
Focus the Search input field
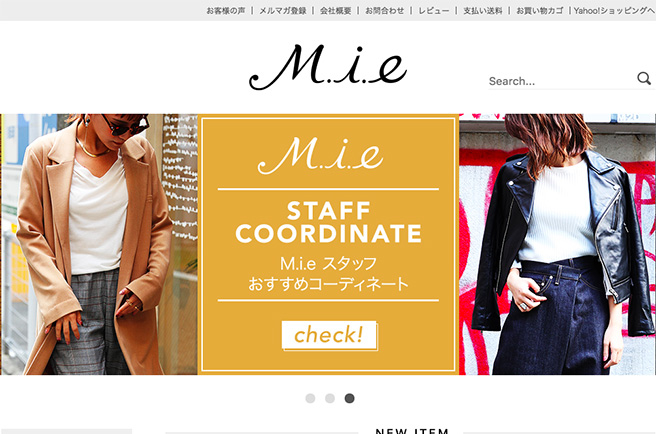pyautogui.click(x=561, y=81)
